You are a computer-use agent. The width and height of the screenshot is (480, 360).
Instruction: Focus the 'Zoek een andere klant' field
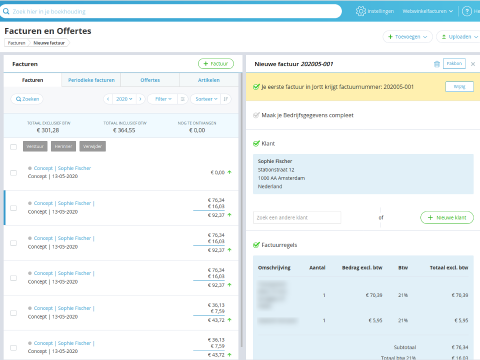coord(297,218)
